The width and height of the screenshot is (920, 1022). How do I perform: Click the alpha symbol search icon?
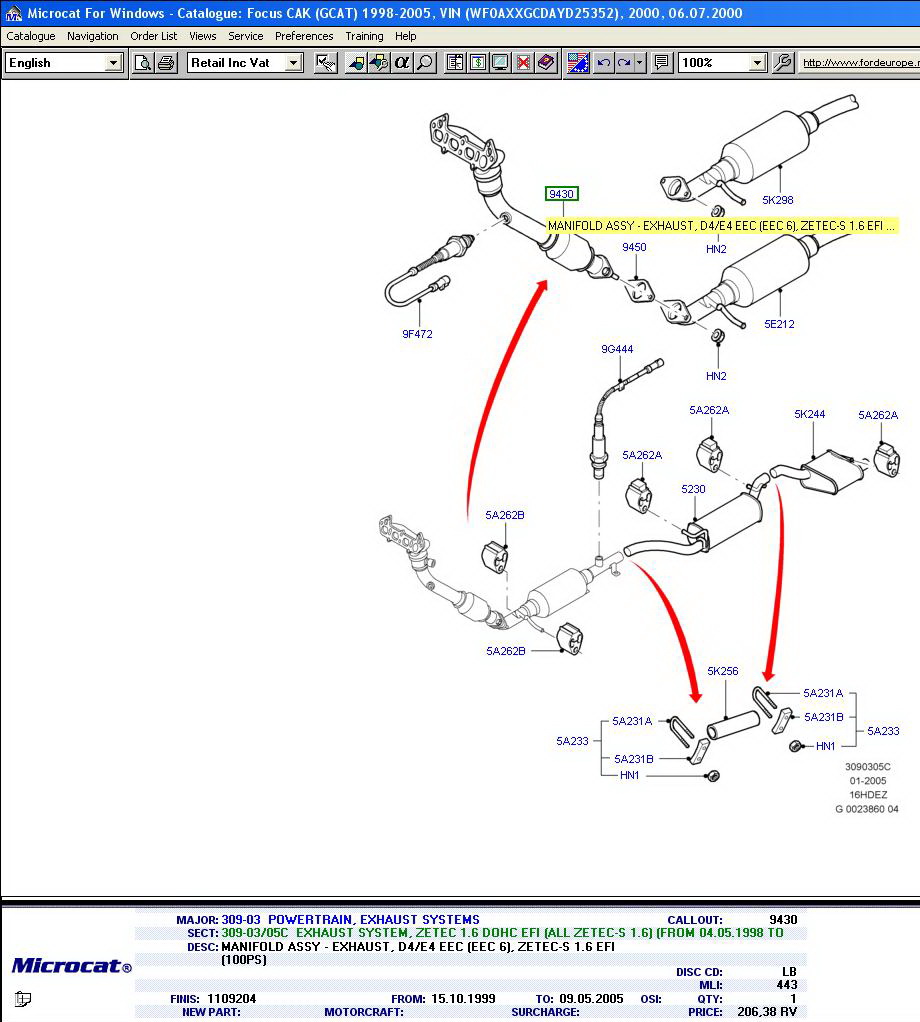[x=402, y=63]
